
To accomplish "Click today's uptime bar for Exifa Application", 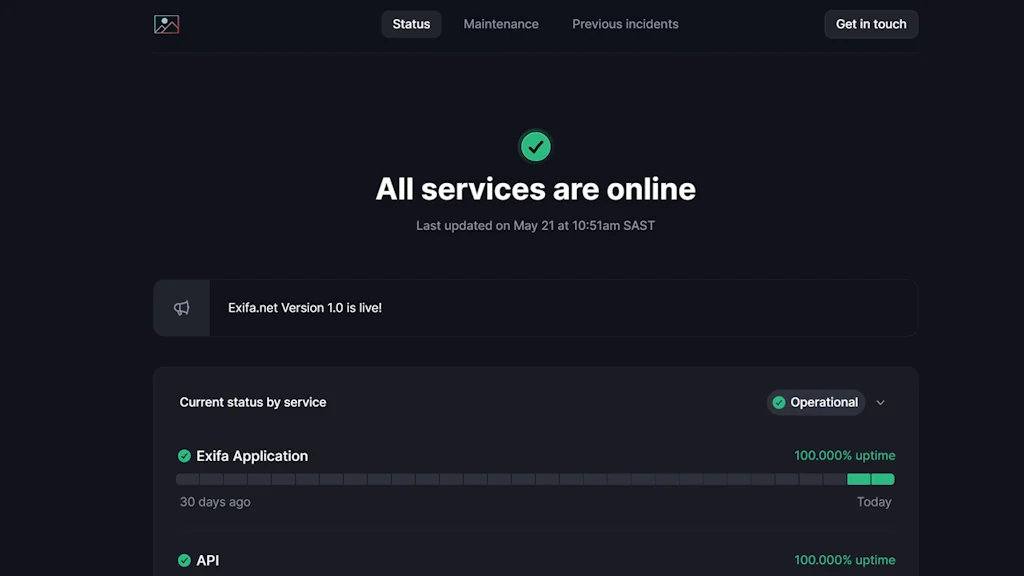I will pyautogui.click(x=881, y=479).
